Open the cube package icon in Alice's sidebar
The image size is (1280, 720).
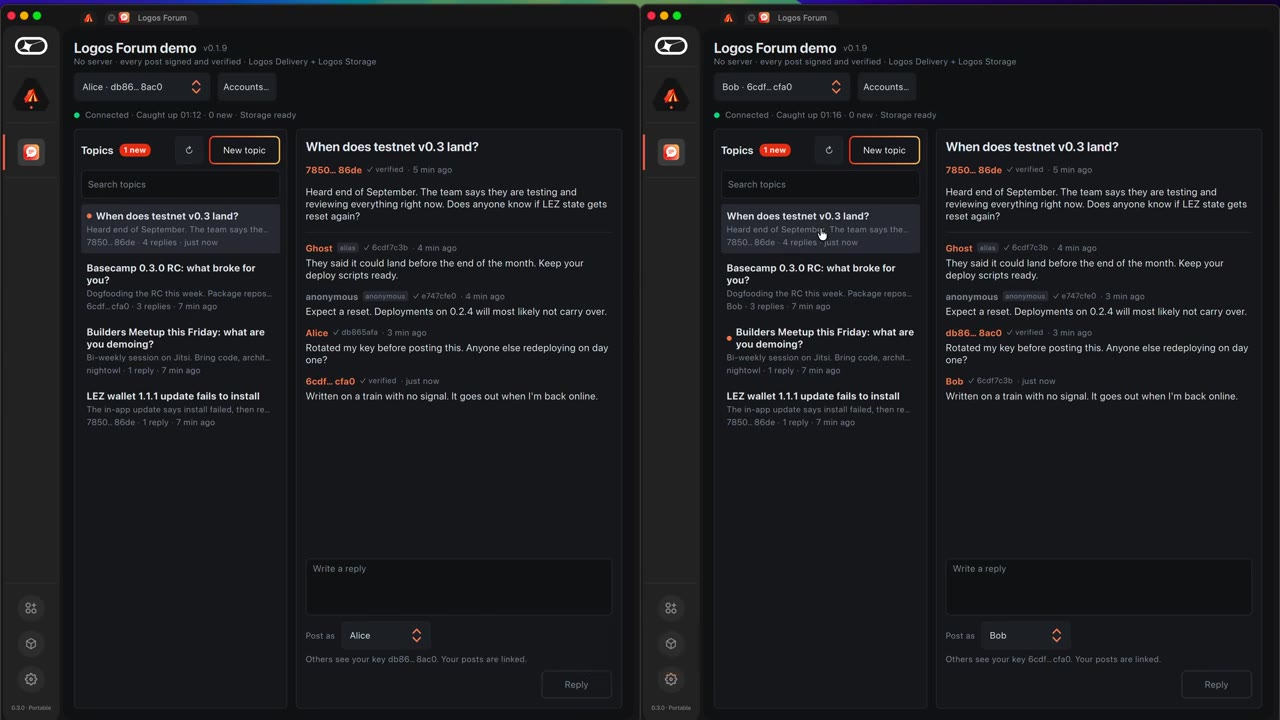click(31, 644)
